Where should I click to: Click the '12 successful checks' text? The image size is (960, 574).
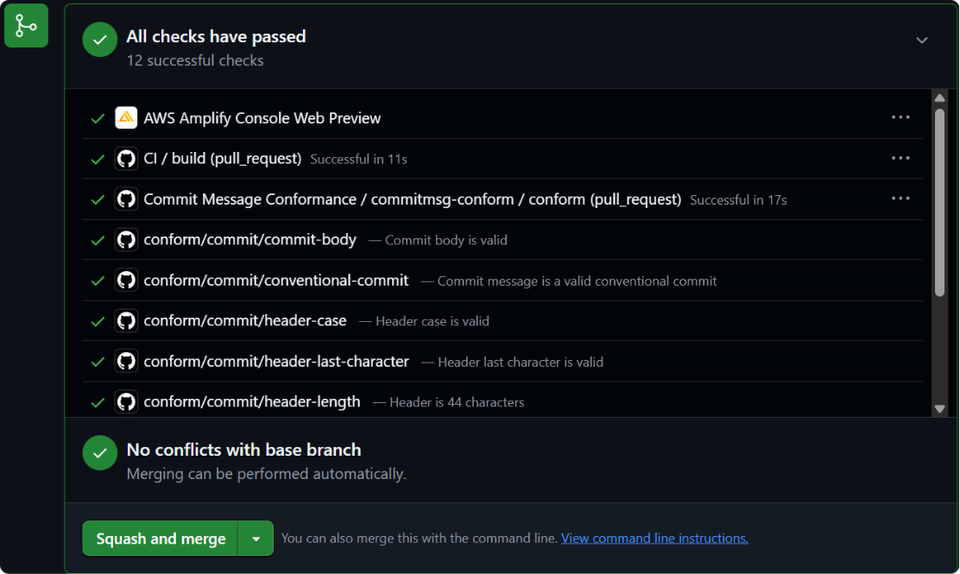195,61
